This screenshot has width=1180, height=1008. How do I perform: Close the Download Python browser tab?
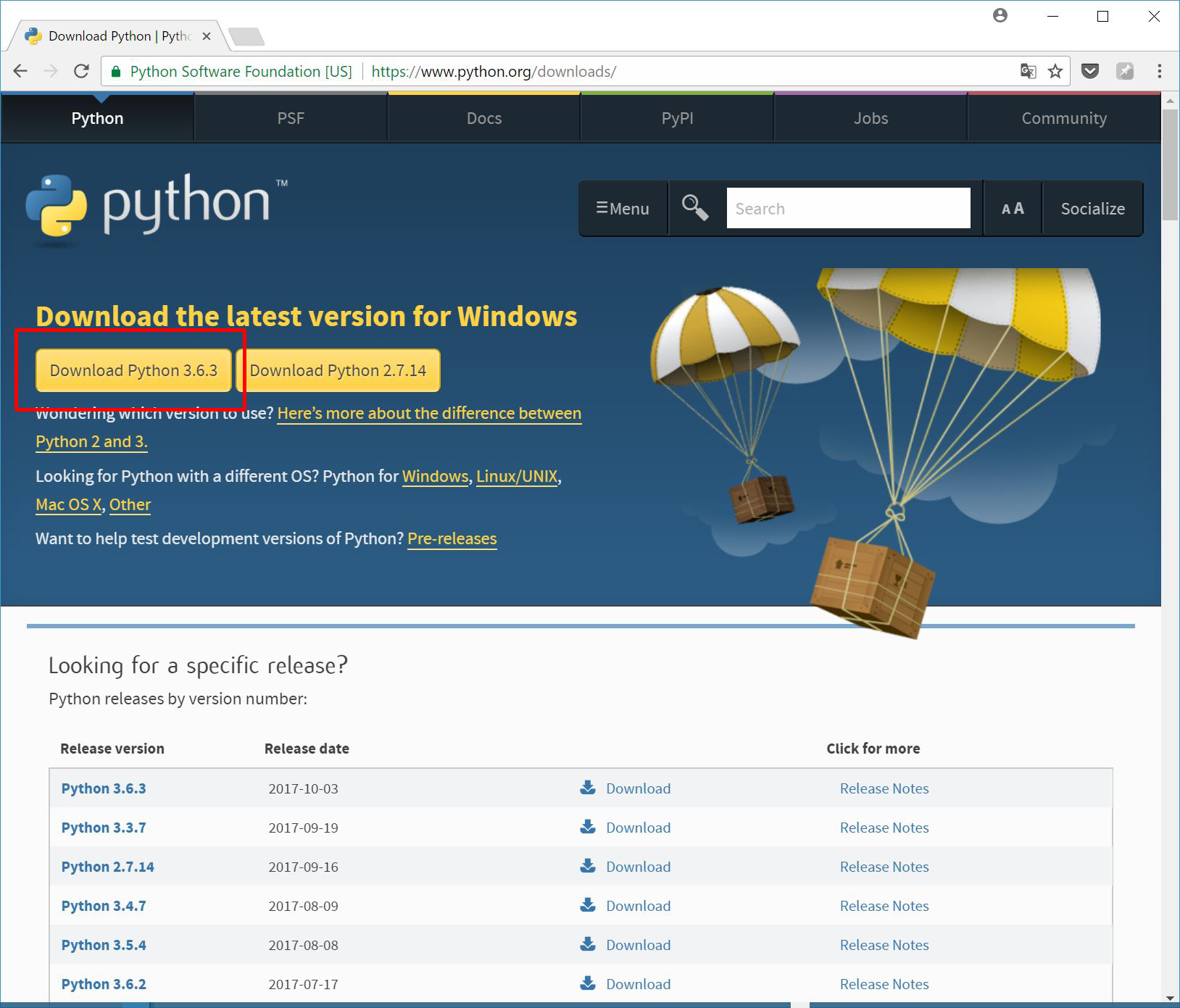(x=207, y=36)
